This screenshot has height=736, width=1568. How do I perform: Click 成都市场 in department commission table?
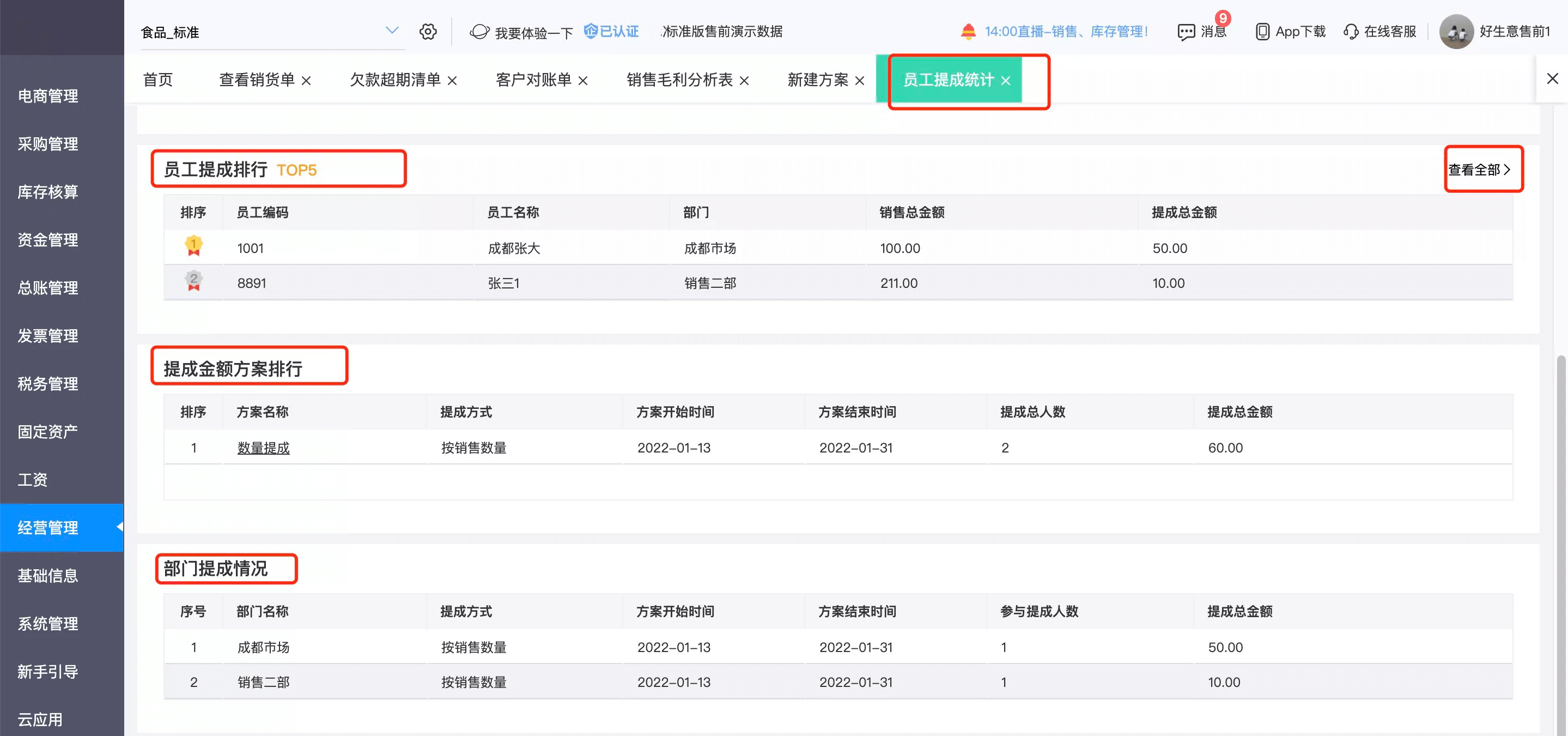point(263,648)
